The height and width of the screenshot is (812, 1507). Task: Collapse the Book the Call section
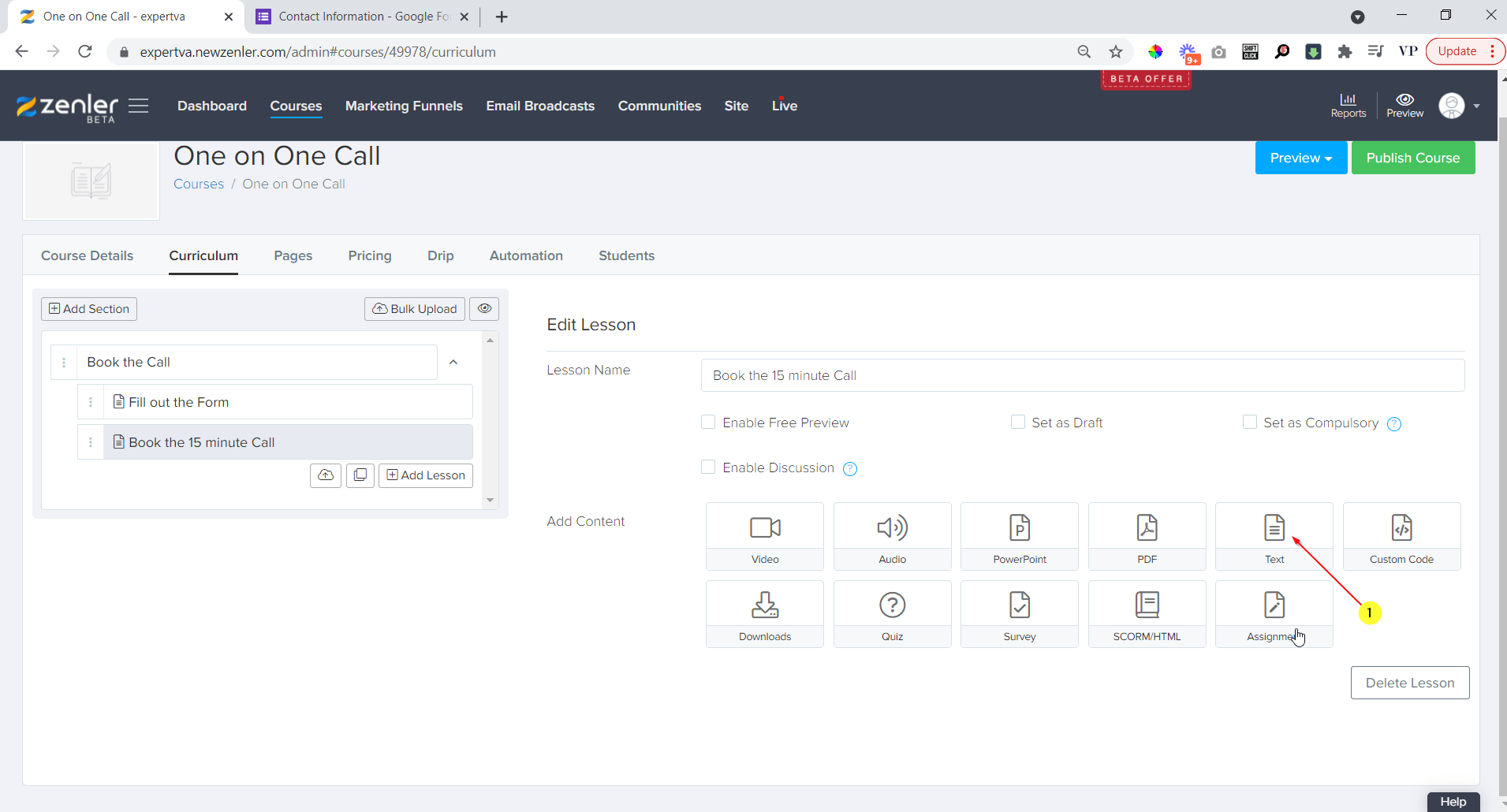(453, 362)
